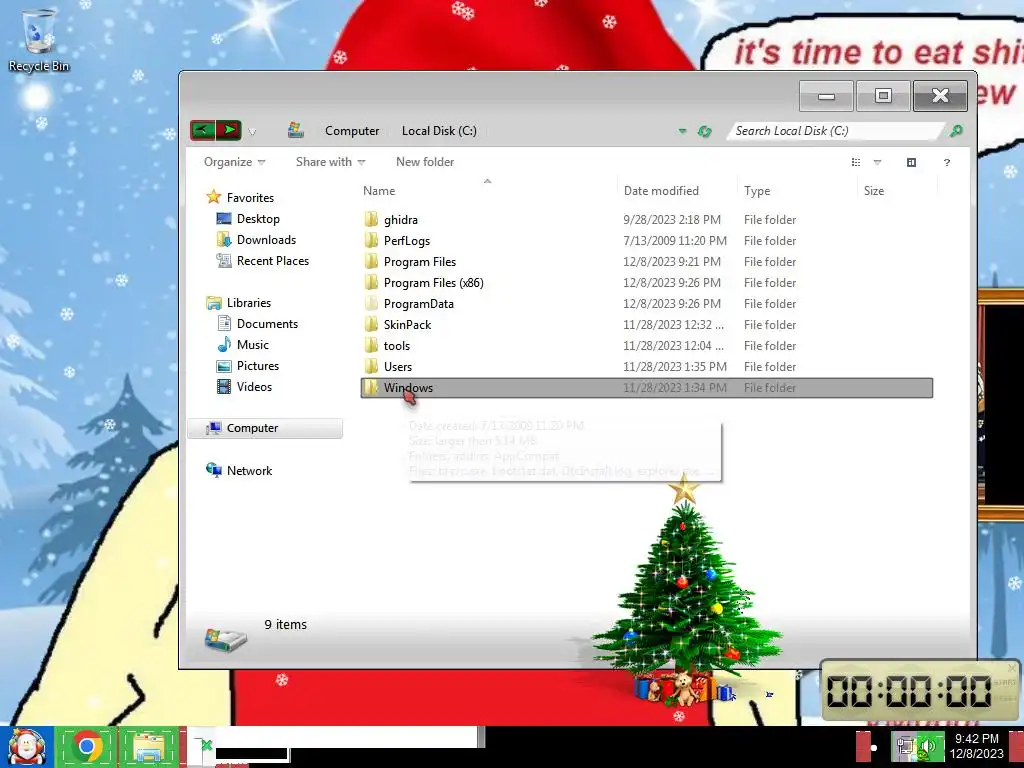
Task: Select the Users folder icon
Action: click(x=371, y=366)
